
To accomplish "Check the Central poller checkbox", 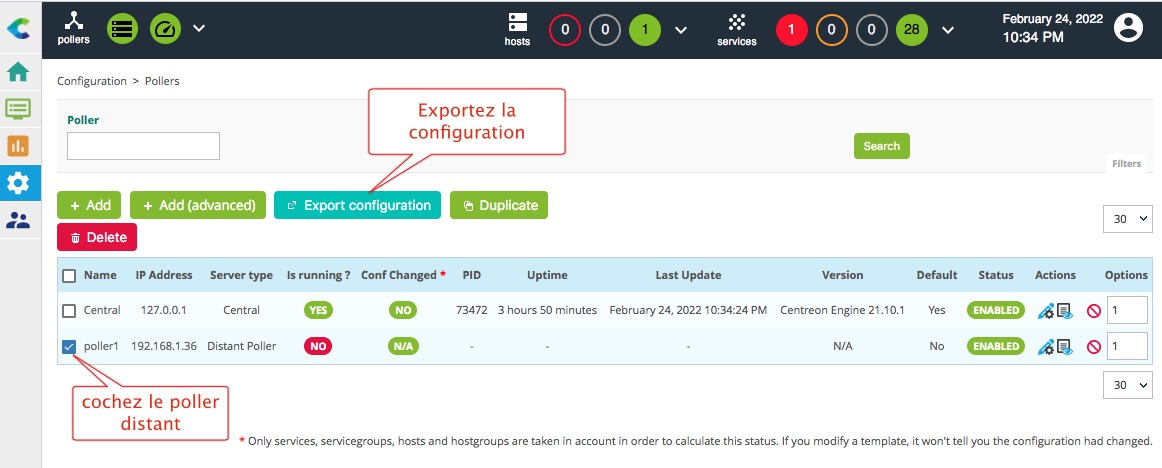I will pyautogui.click(x=69, y=311).
